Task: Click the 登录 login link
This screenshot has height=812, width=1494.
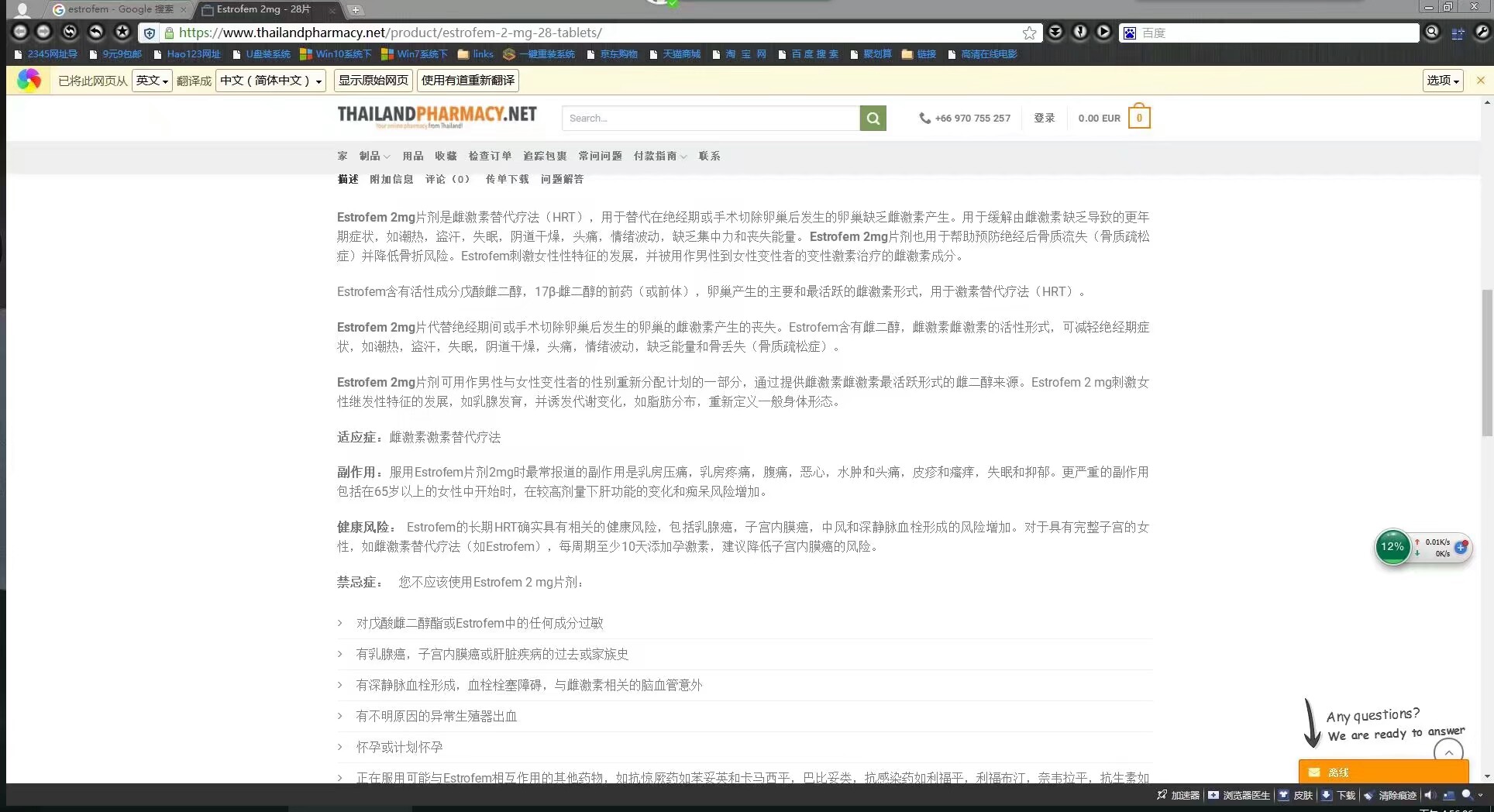Action: point(1045,118)
